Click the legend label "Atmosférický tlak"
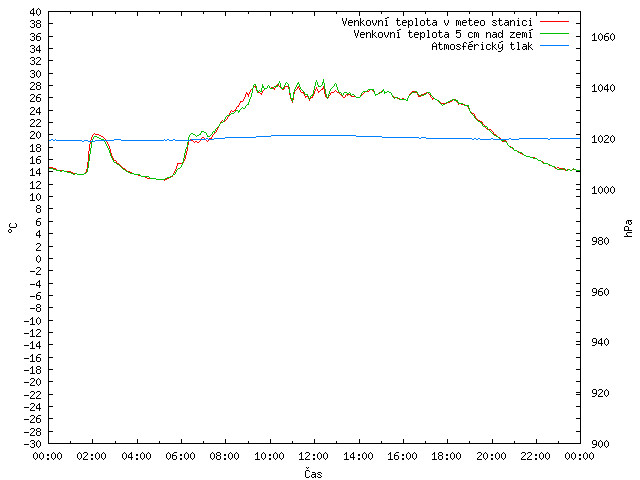640x480 pixels. point(482,46)
